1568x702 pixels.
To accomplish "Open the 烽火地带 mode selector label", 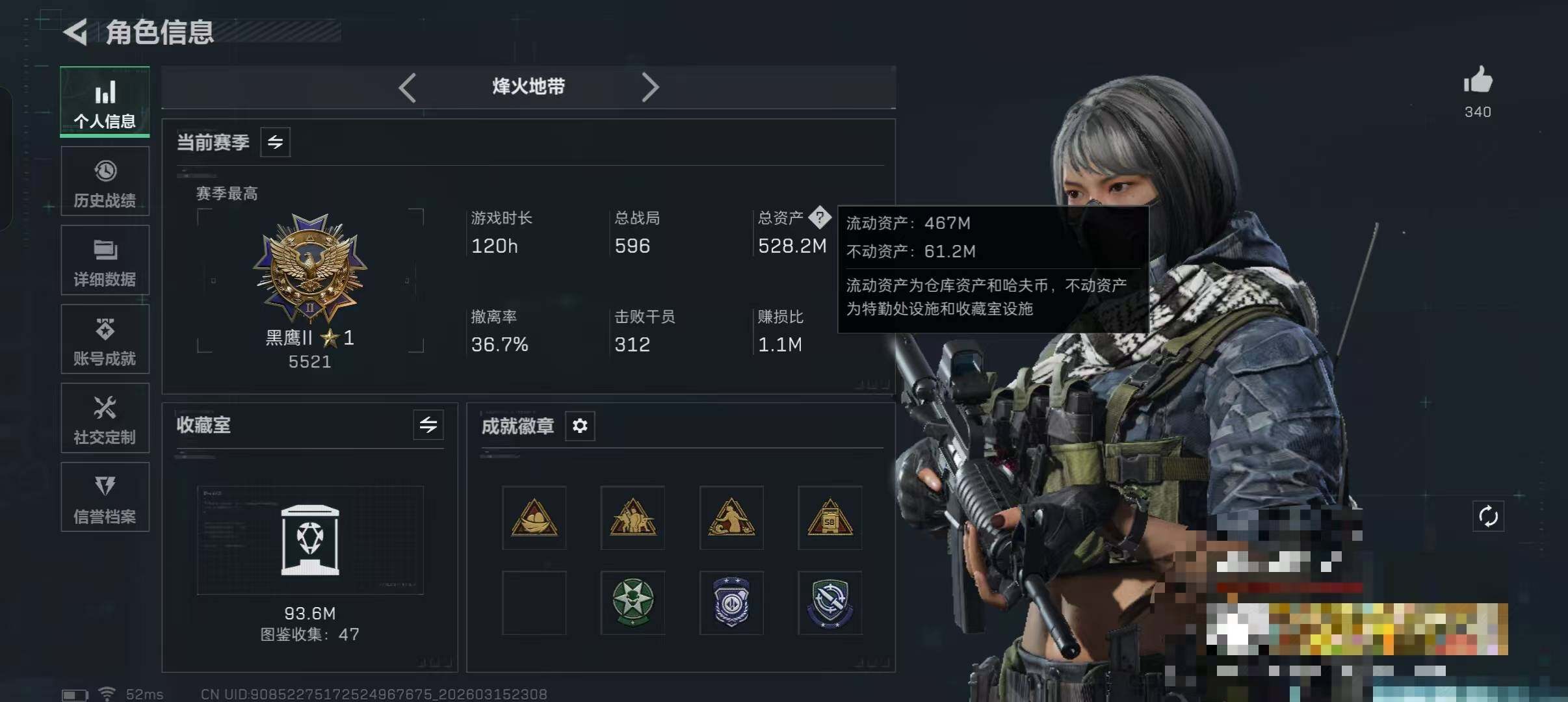I will [529, 86].
